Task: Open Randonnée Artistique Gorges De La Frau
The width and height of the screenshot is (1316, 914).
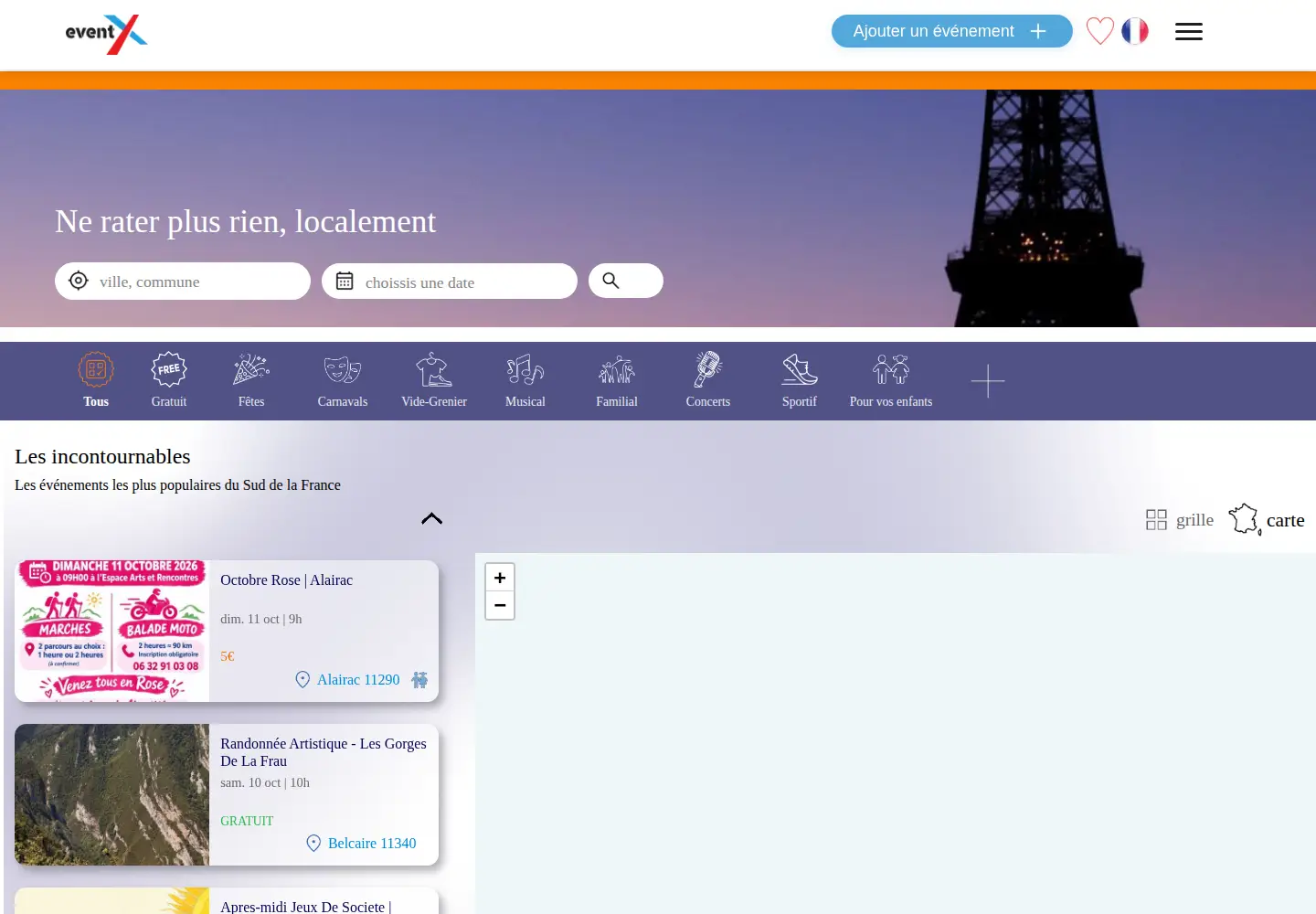Action: tap(324, 752)
